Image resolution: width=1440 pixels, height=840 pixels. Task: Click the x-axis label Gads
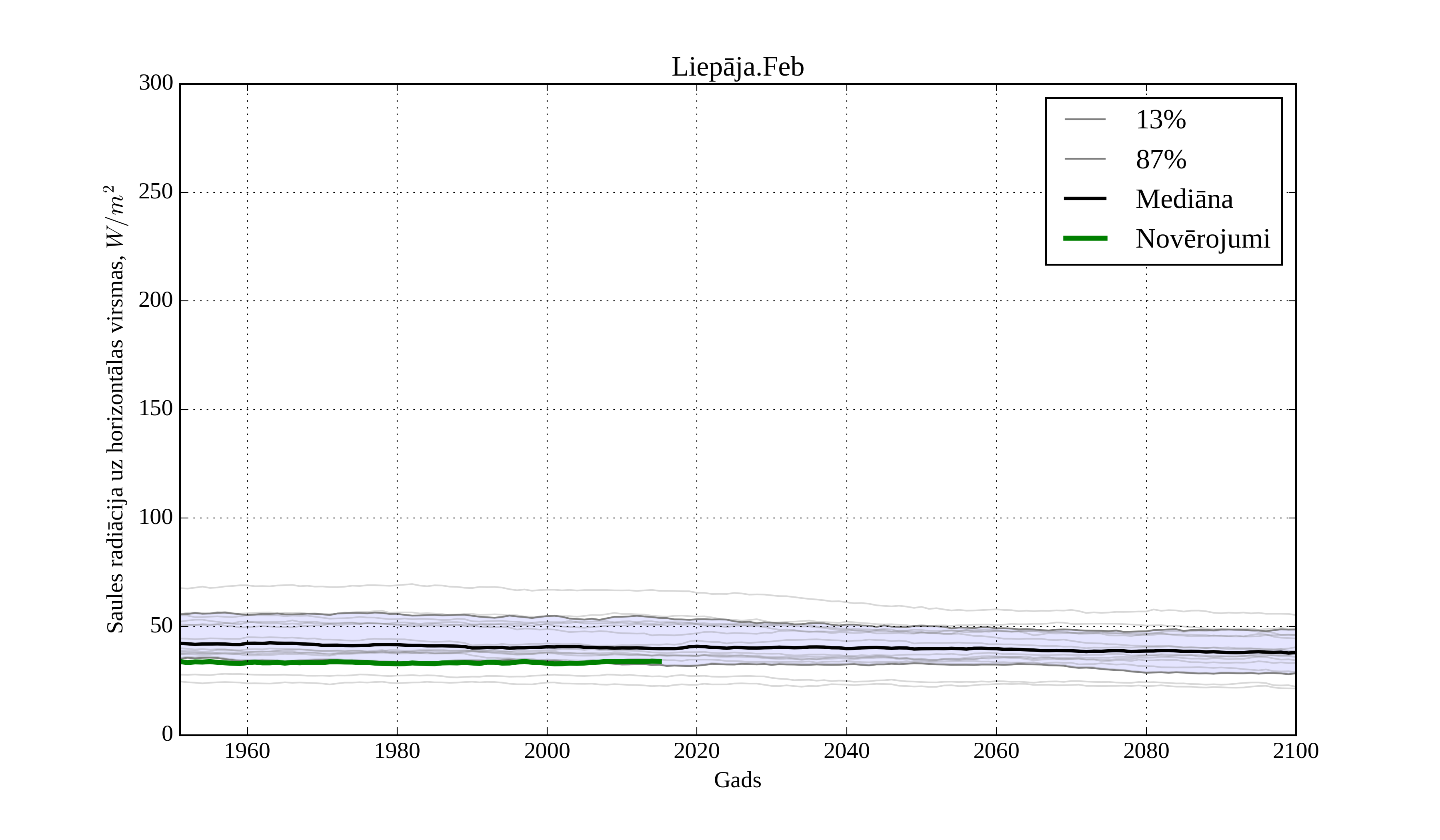pyautogui.click(x=737, y=780)
